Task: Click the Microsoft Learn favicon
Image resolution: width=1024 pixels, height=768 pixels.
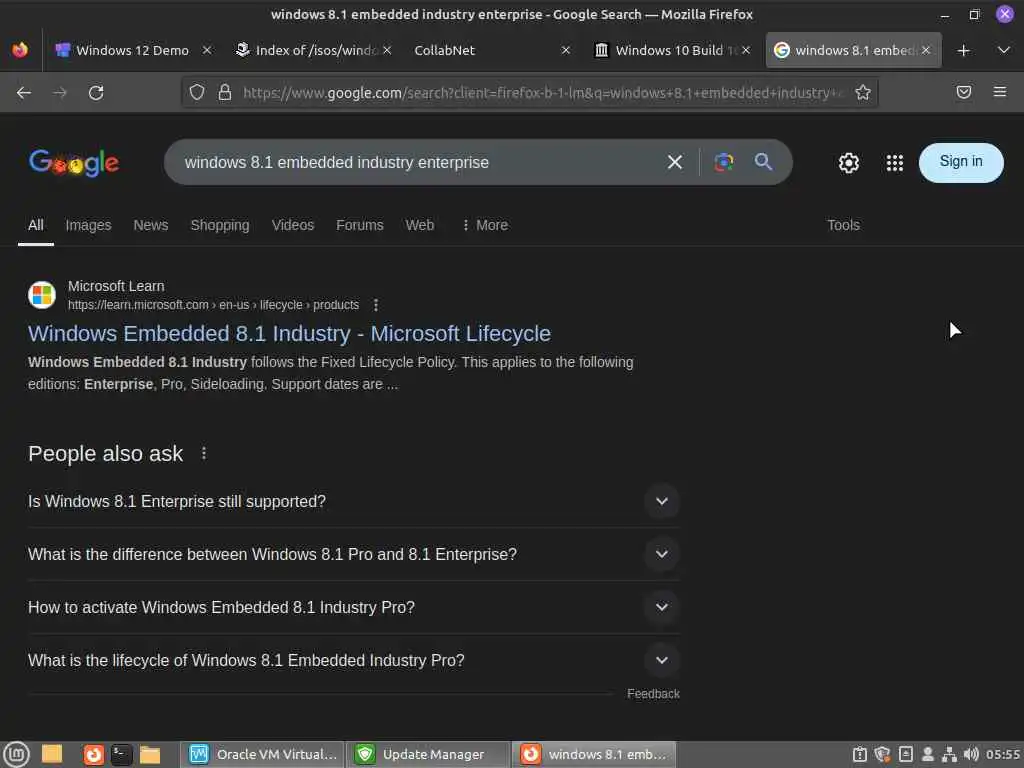Action: pyautogui.click(x=42, y=295)
